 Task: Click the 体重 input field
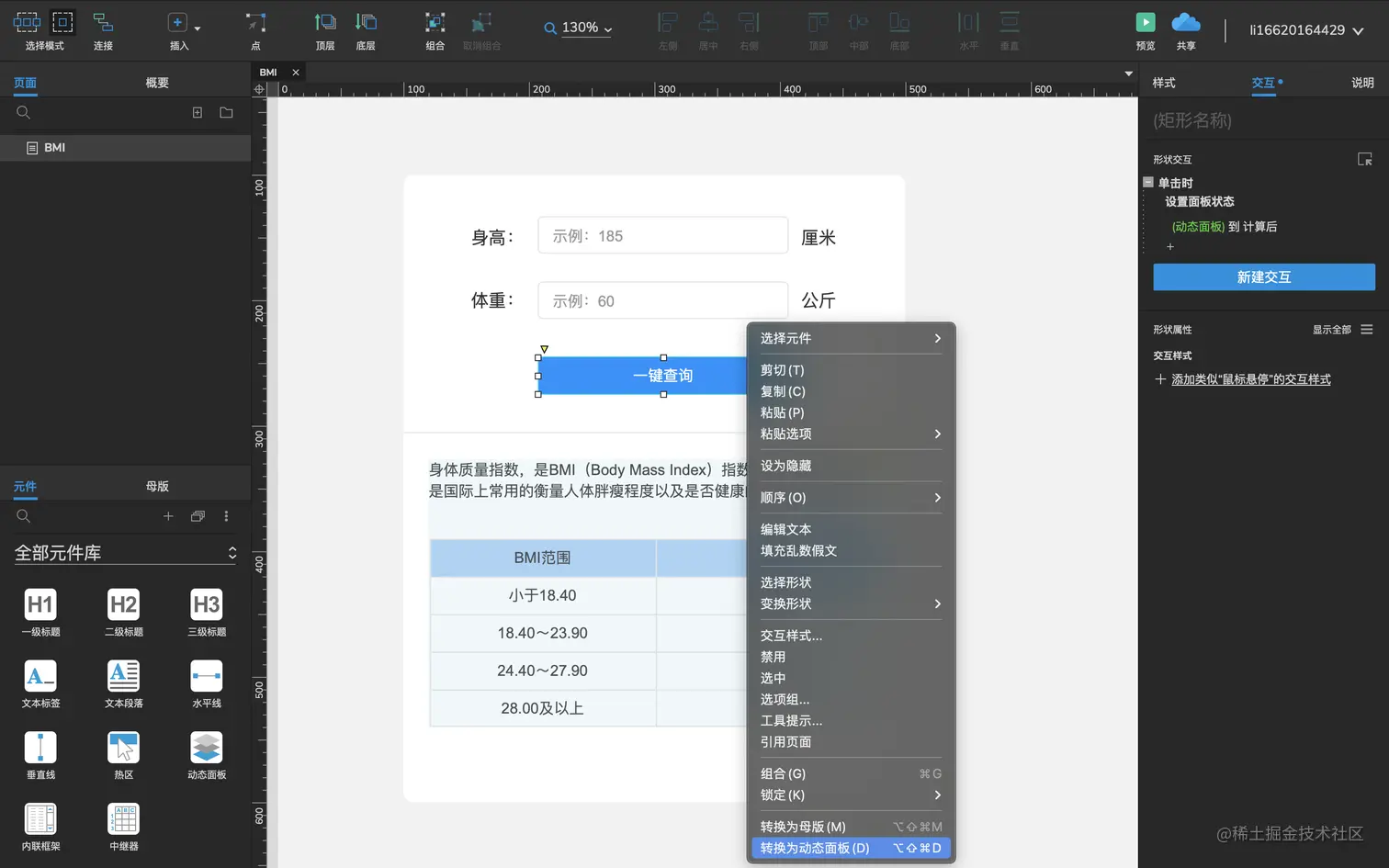tap(662, 300)
